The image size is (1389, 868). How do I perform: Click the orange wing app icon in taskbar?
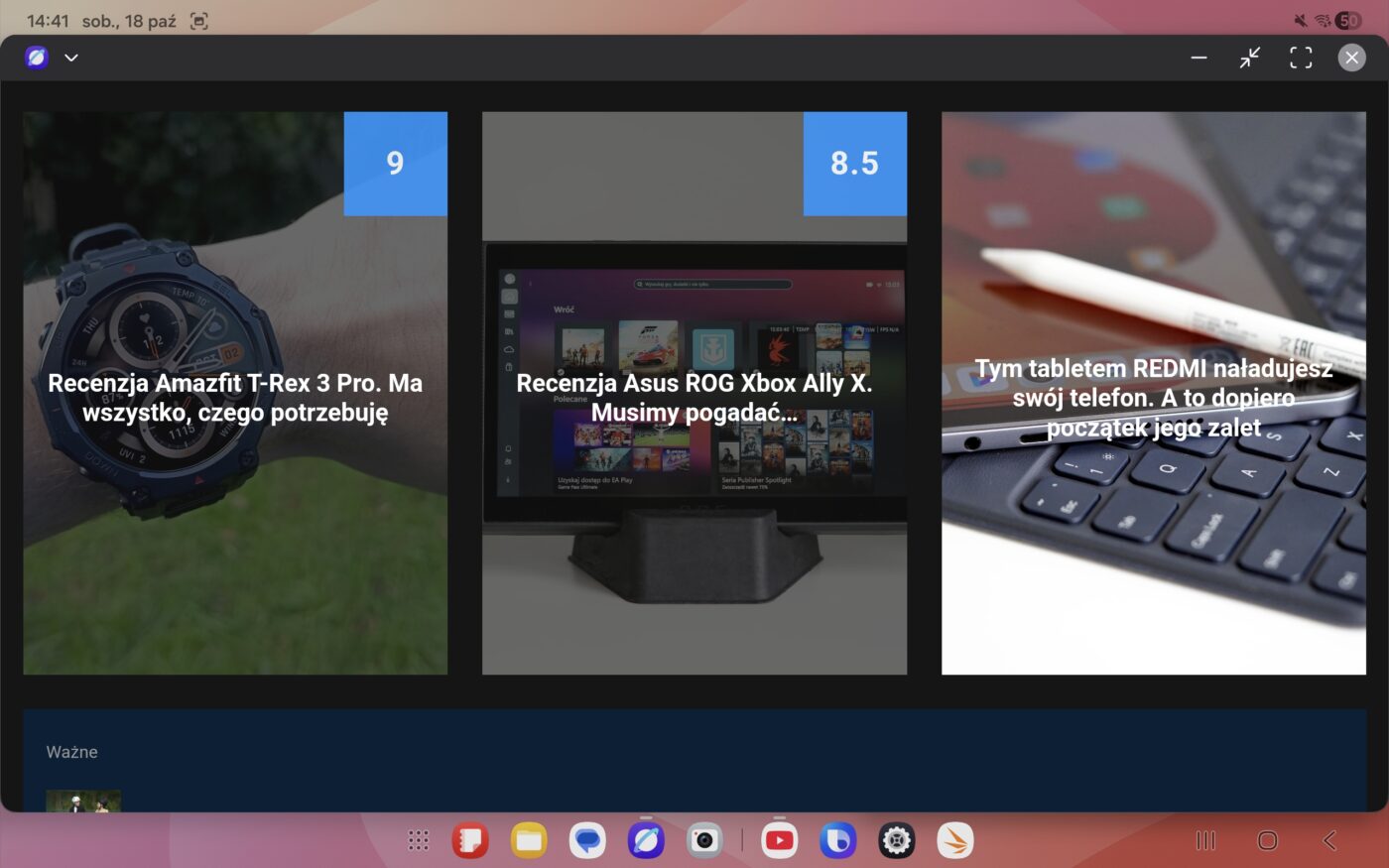click(x=955, y=841)
